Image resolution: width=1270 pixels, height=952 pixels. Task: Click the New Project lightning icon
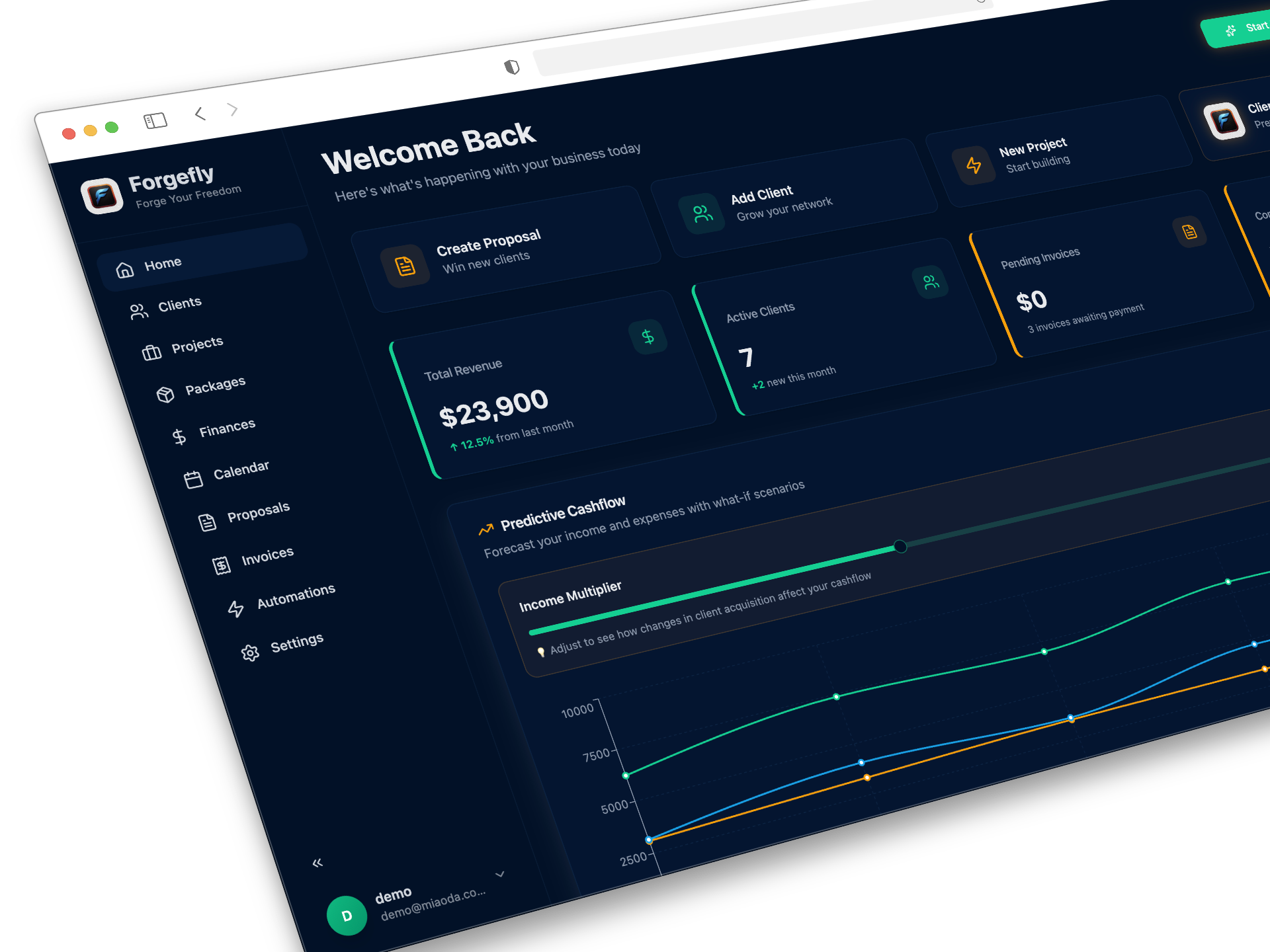[974, 165]
